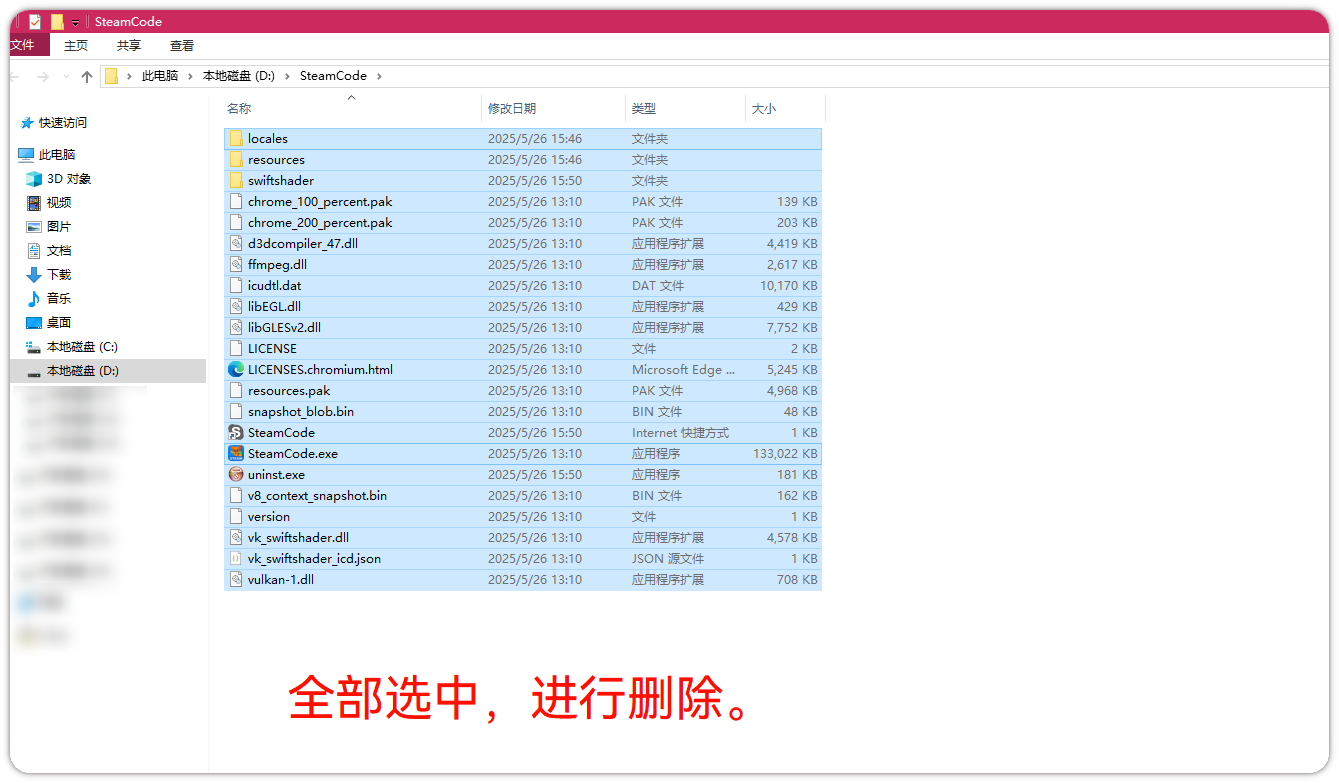Click the swiftshader folder icon
This screenshot has height=783, width=1339.
click(x=236, y=181)
